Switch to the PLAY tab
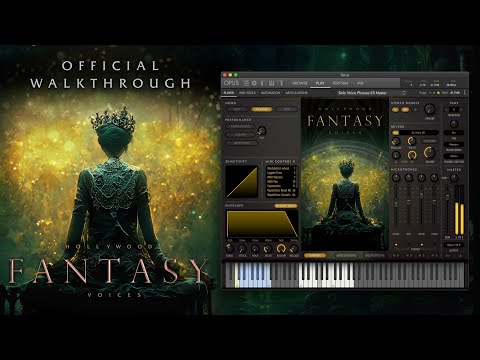The image size is (480, 360). click(x=320, y=83)
